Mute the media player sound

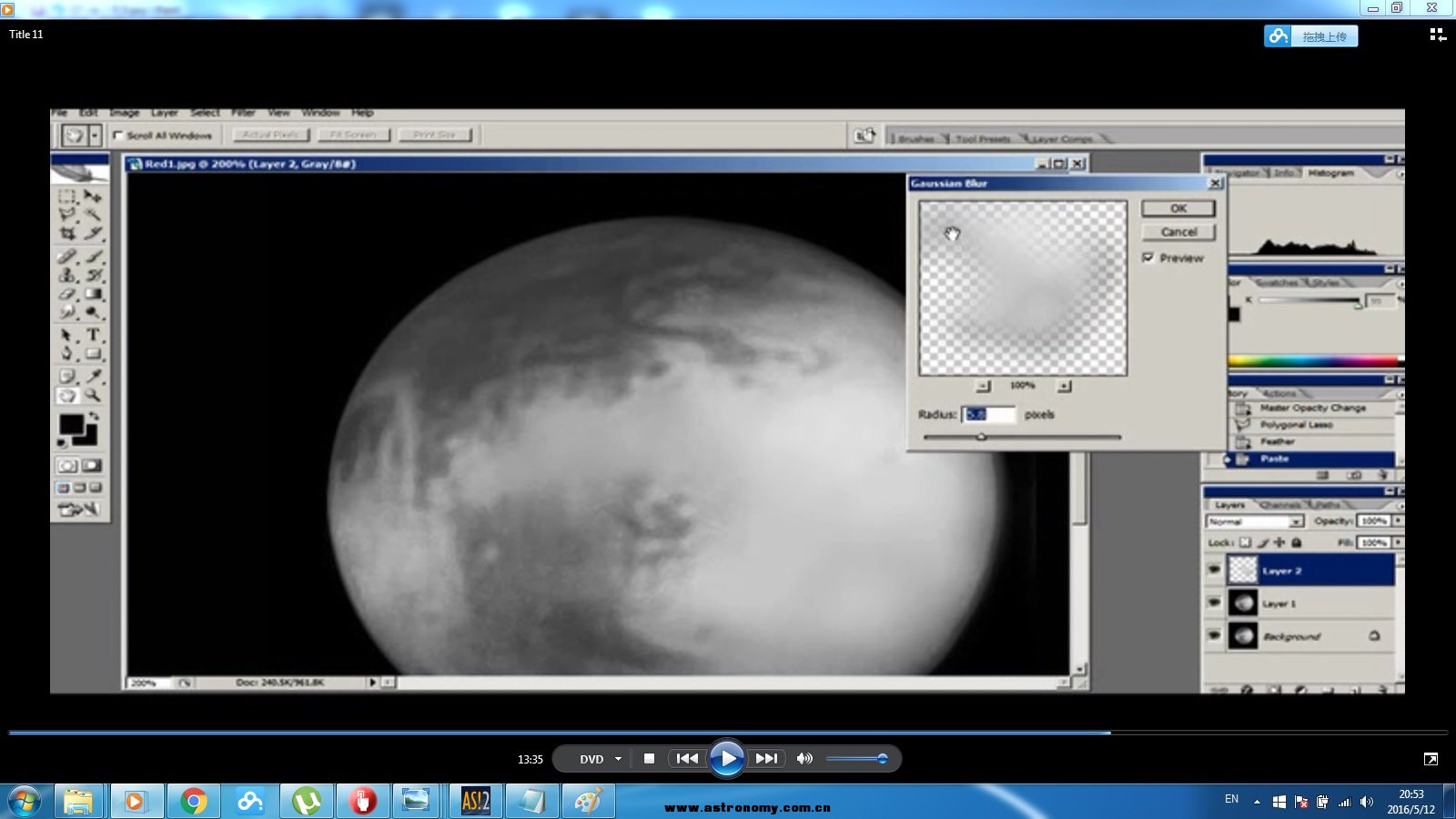(x=804, y=758)
